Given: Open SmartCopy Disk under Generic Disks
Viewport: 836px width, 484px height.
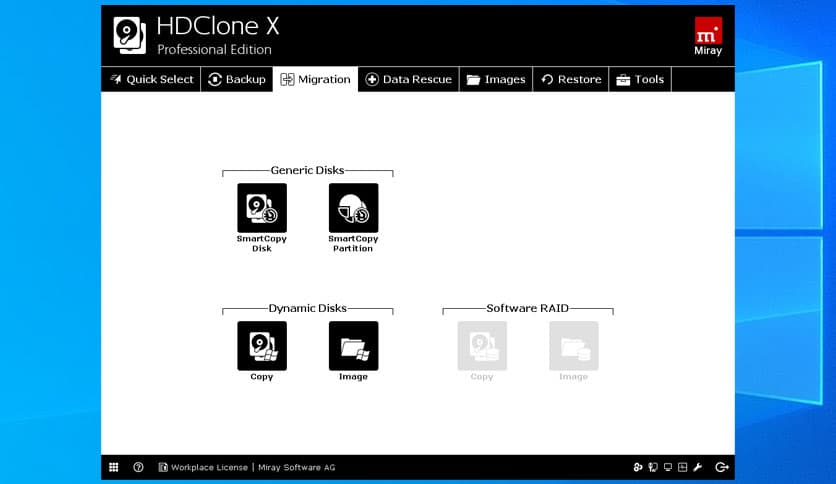Looking at the screenshot, I should coord(262,208).
